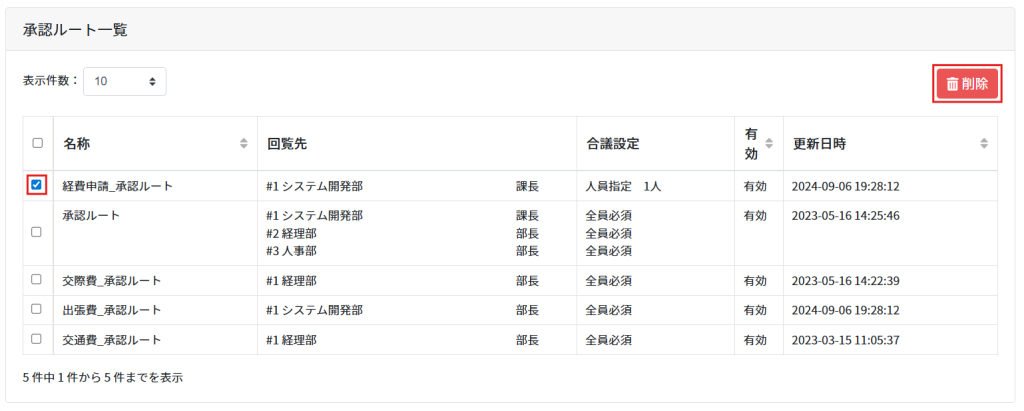The width and height of the screenshot is (1024, 411).
Task: Click the 交際費_承認ルート name cell
Action: pyautogui.click(x=111, y=280)
